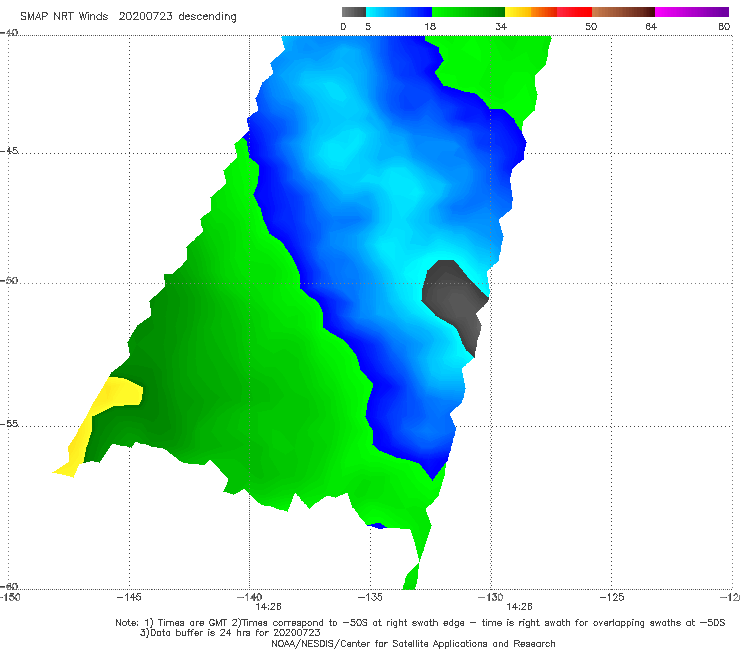Pick the magenta-purple 64–80 color bar segment
Image resolution: width=740 pixels, height=650 pixels.
[691, 12]
